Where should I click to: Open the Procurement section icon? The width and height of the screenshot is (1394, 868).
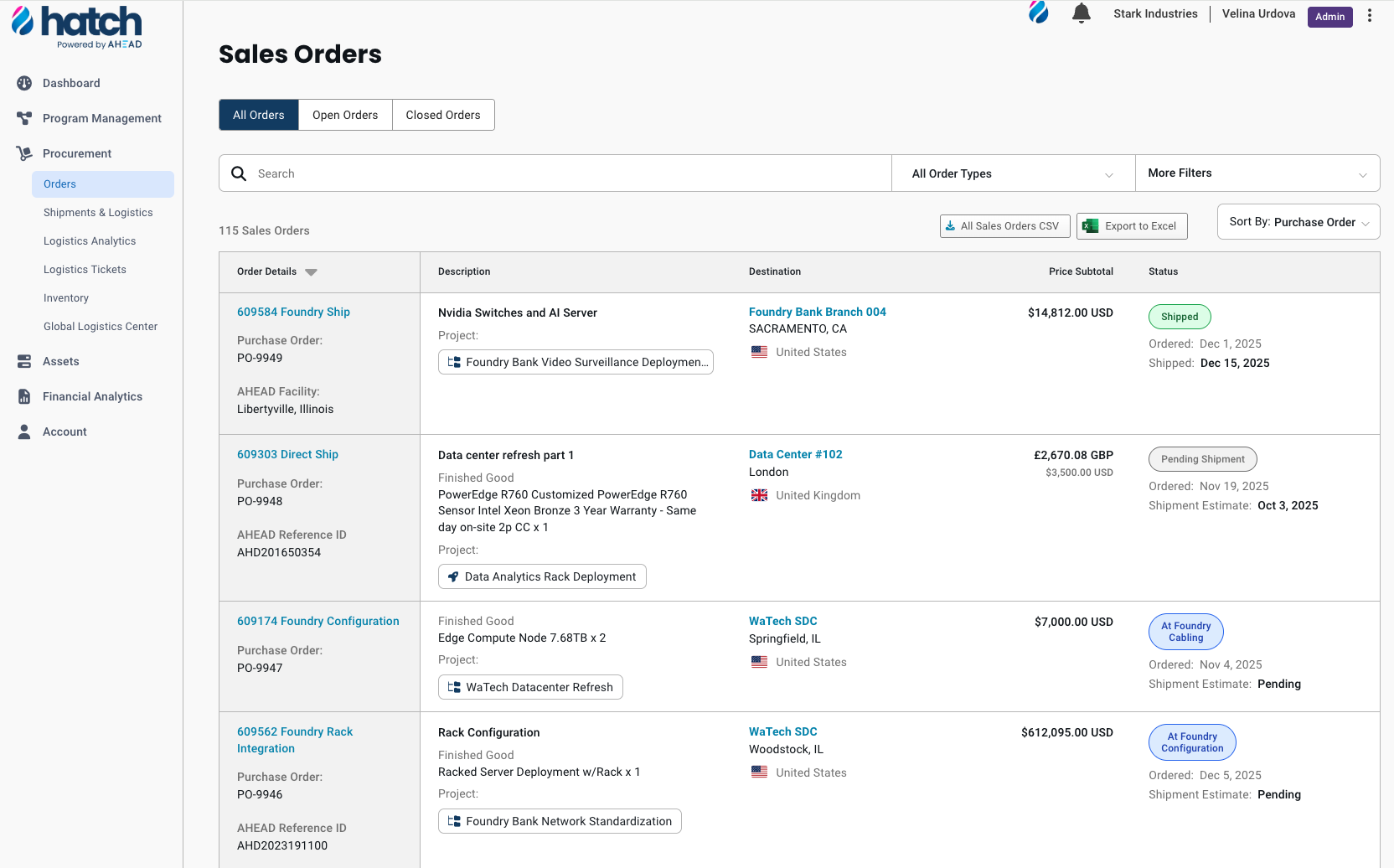[x=23, y=153]
